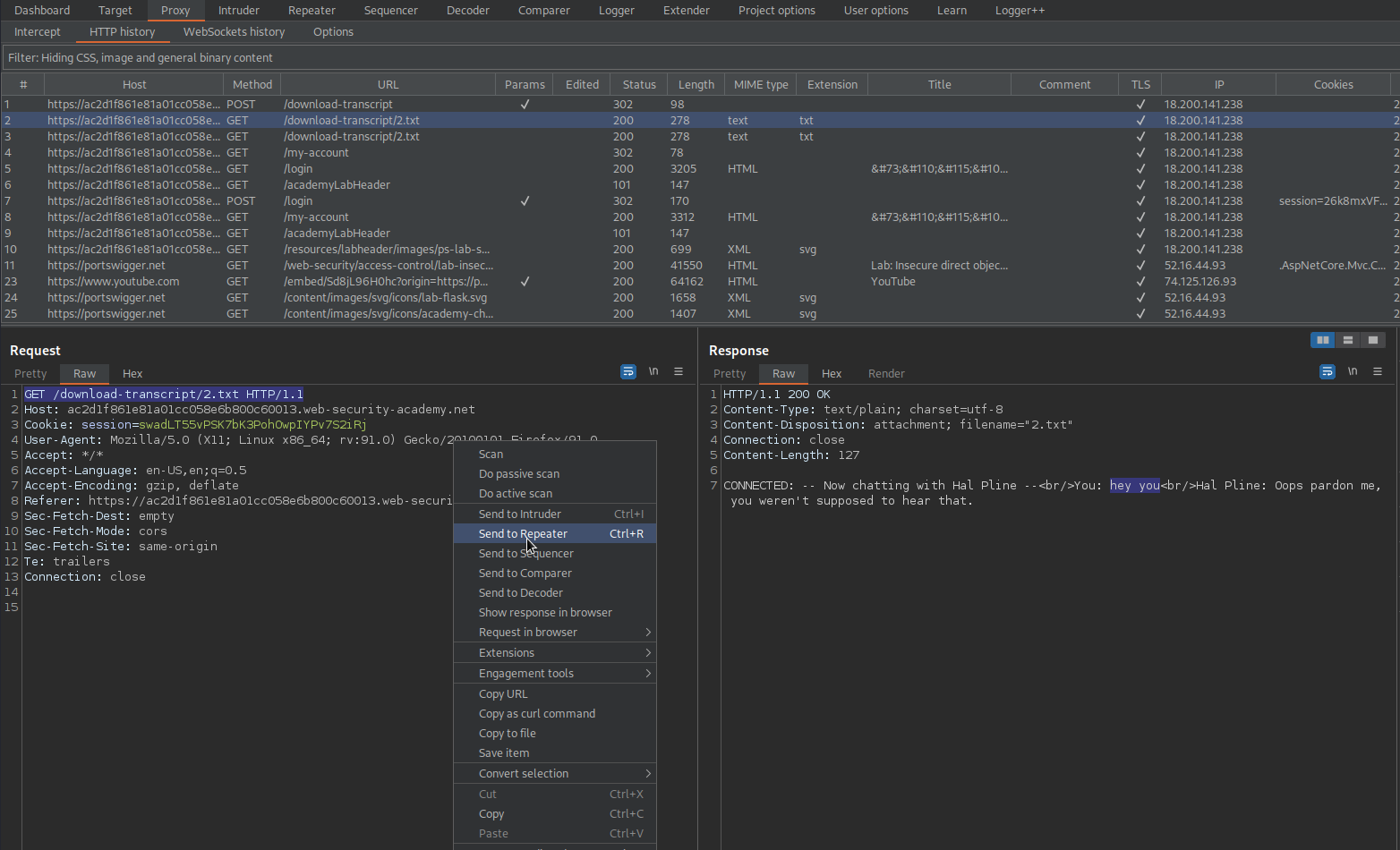Click Scan in the context menu
The height and width of the screenshot is (850, 1400).
555,455
